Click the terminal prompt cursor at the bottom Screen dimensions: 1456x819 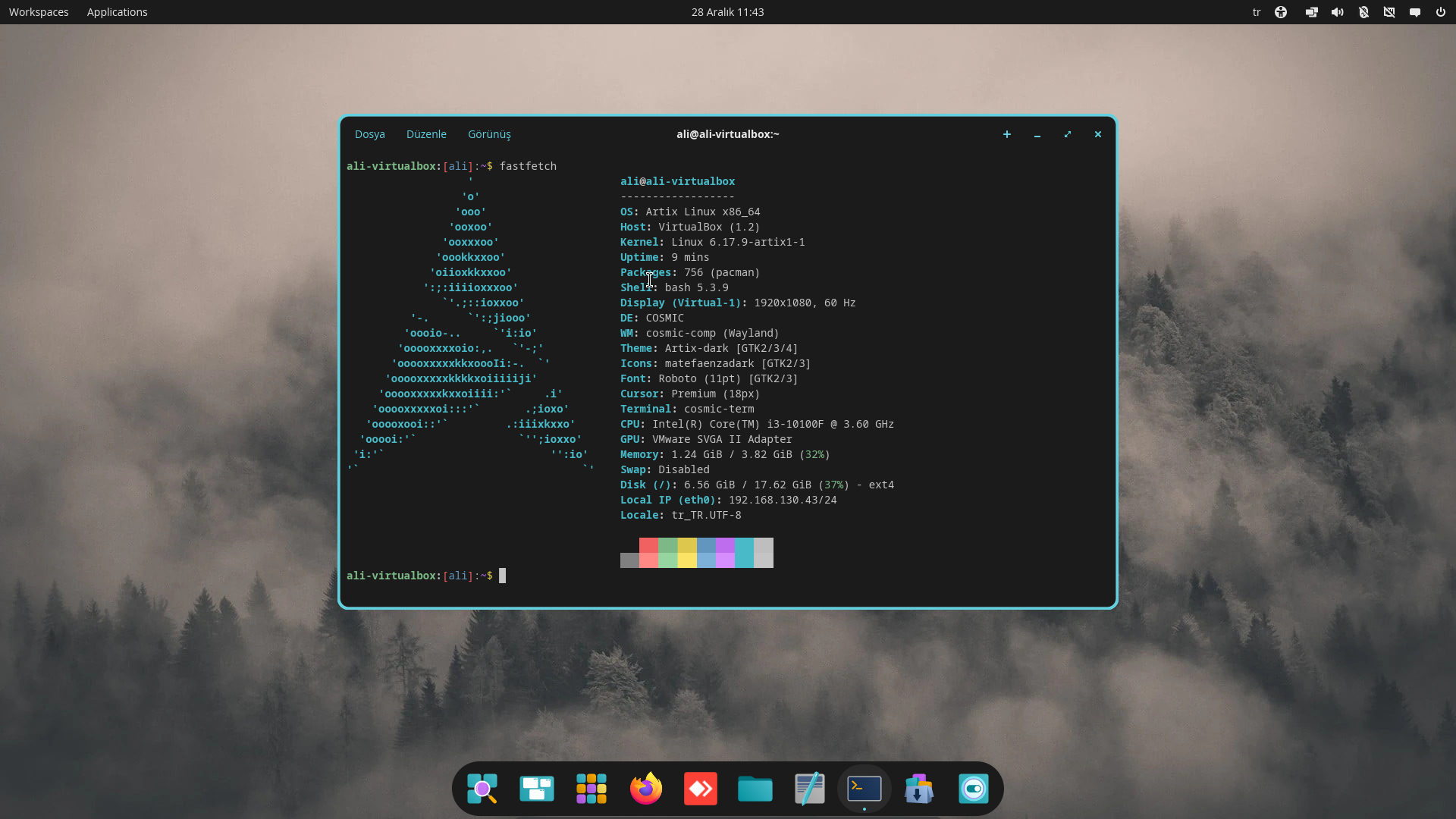coord(502,576)
